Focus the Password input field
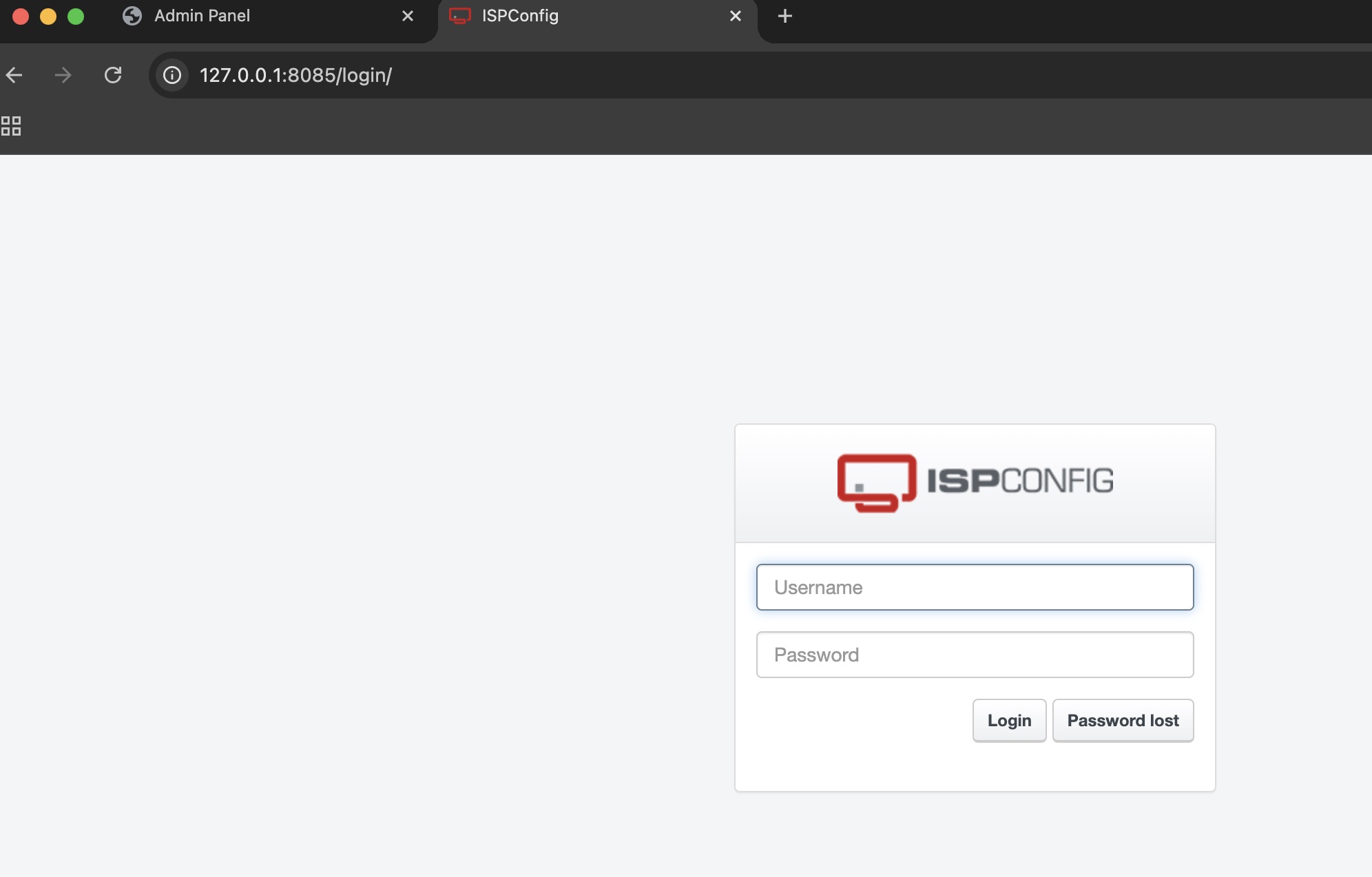Image resolution: width=1372 pixels, height=877 pixels. tap(975, 655)
